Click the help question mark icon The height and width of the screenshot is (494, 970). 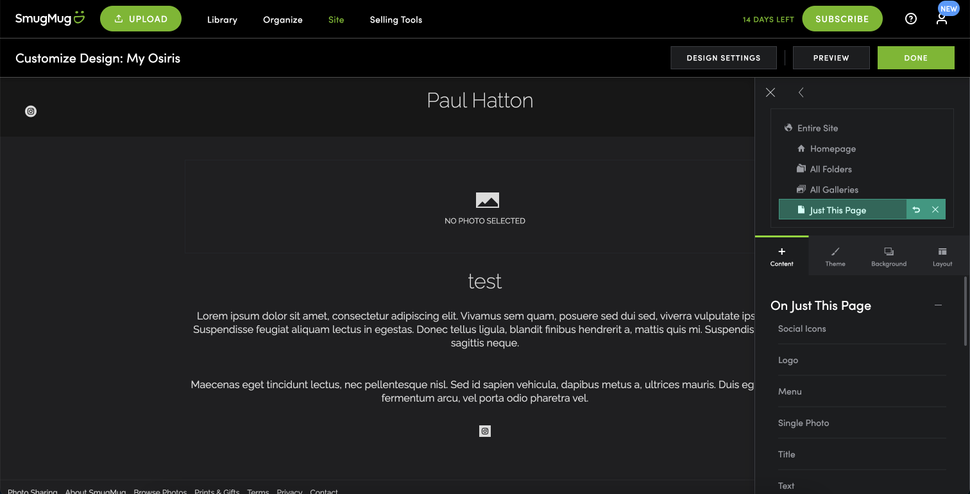point(911,19)
